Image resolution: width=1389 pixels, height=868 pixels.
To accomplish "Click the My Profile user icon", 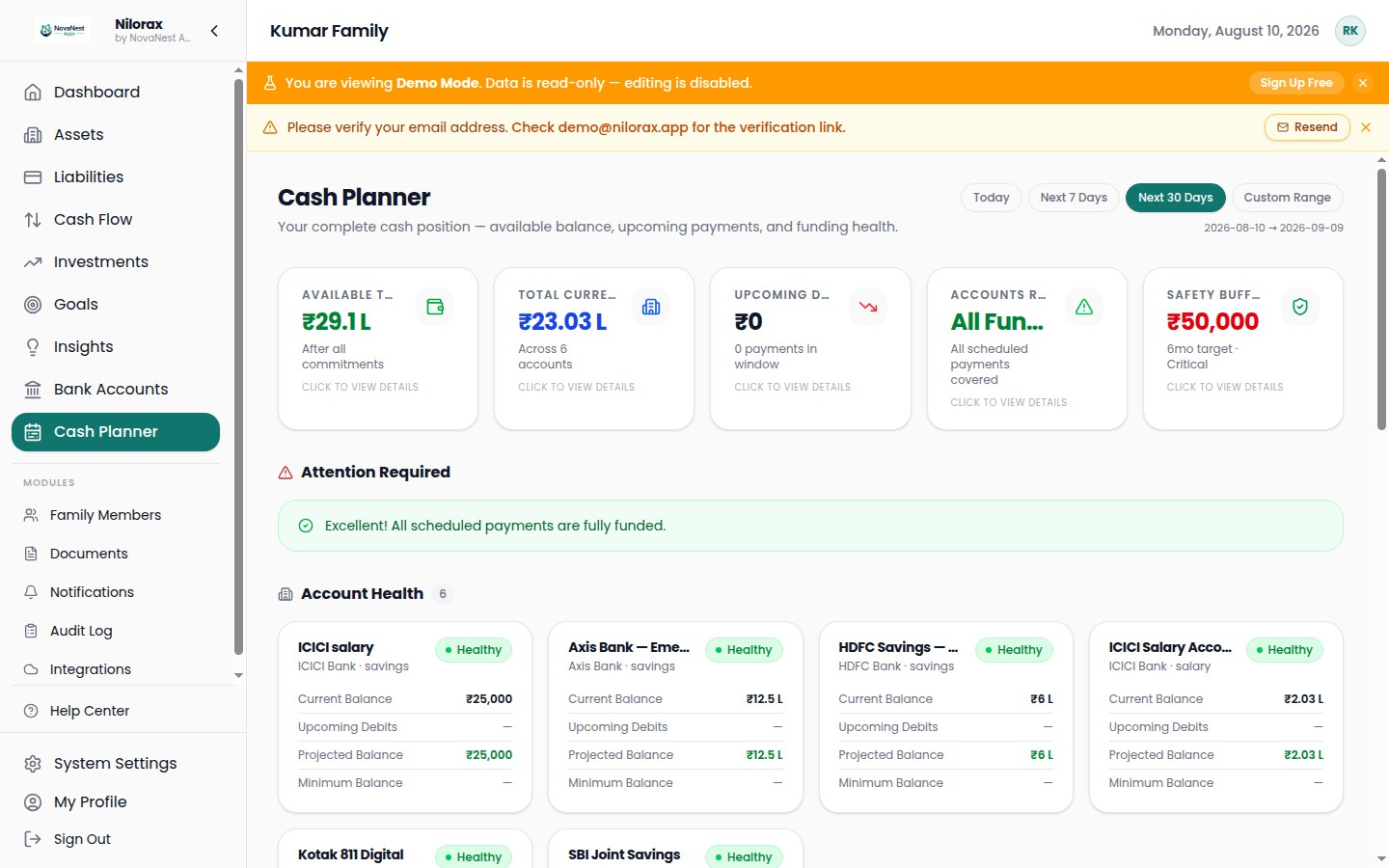I will point(33,802).
